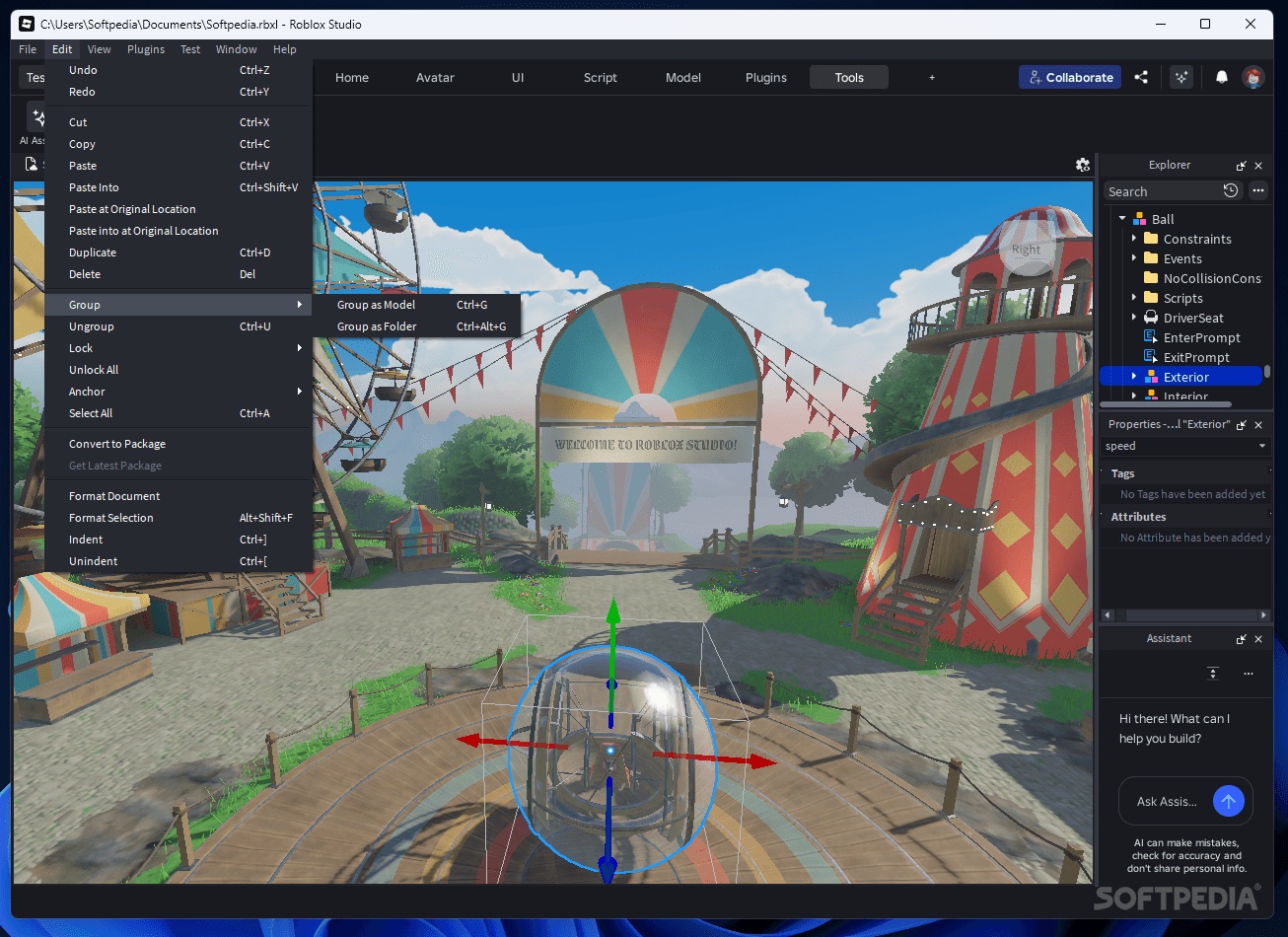Undock the Assistant panel

pos(1242,639)
